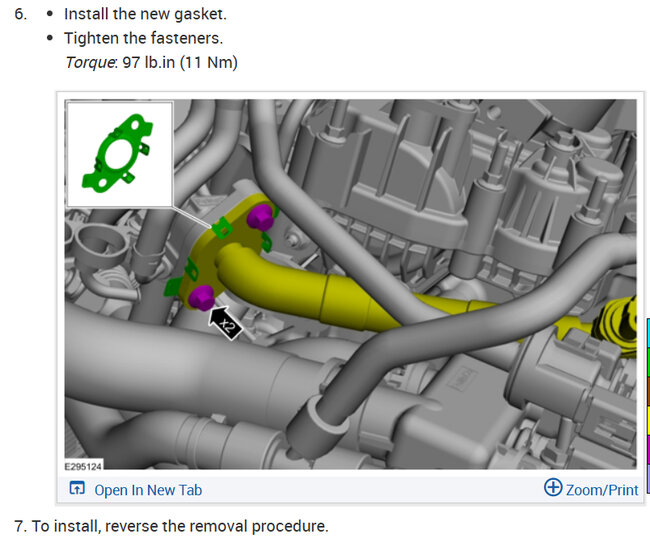Screen dimensions: 650x551
Task: Click the 'Tighten the fasteners' bullet text
Action: click(x=143, y=38)
